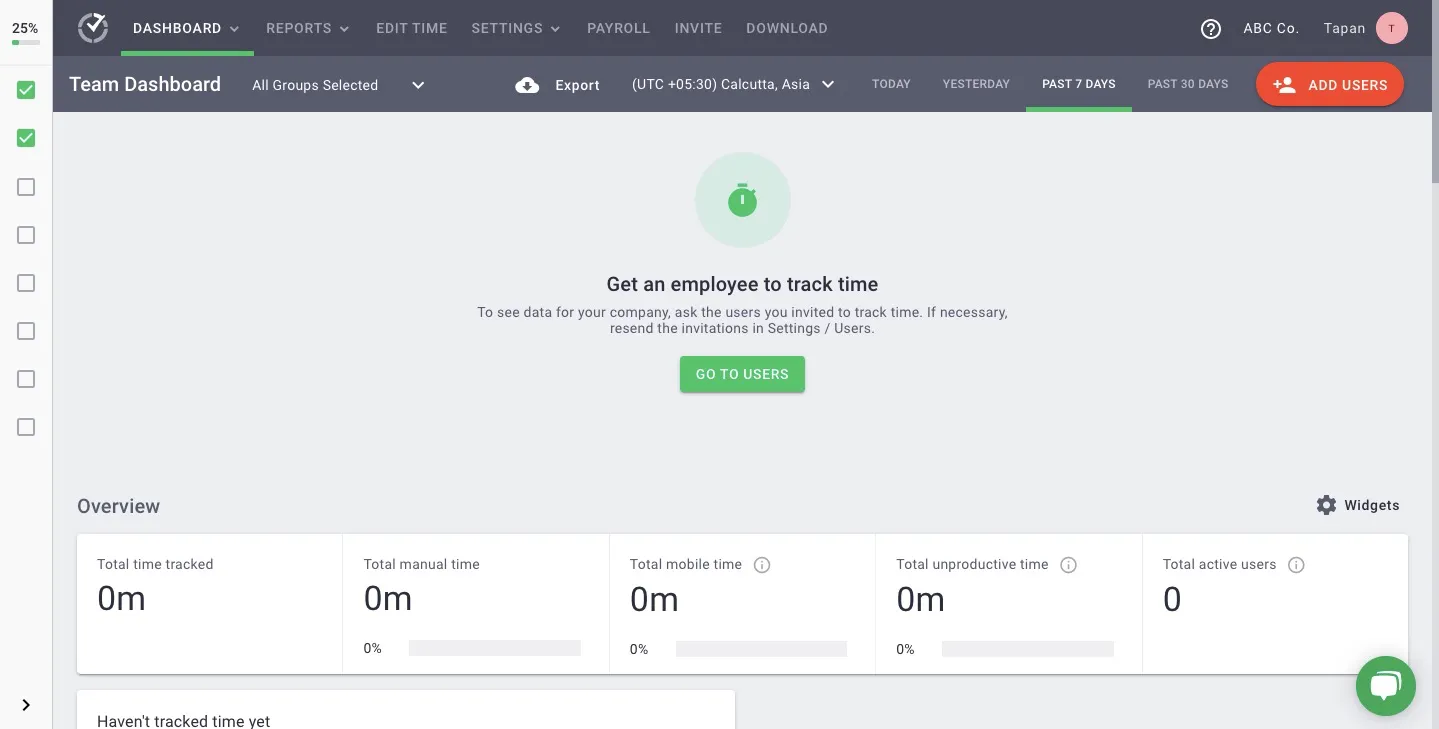This screenshot has height=729, width=1439.
Task: Click the Time Doctor logo icon
Action: [x=93, y=28]
